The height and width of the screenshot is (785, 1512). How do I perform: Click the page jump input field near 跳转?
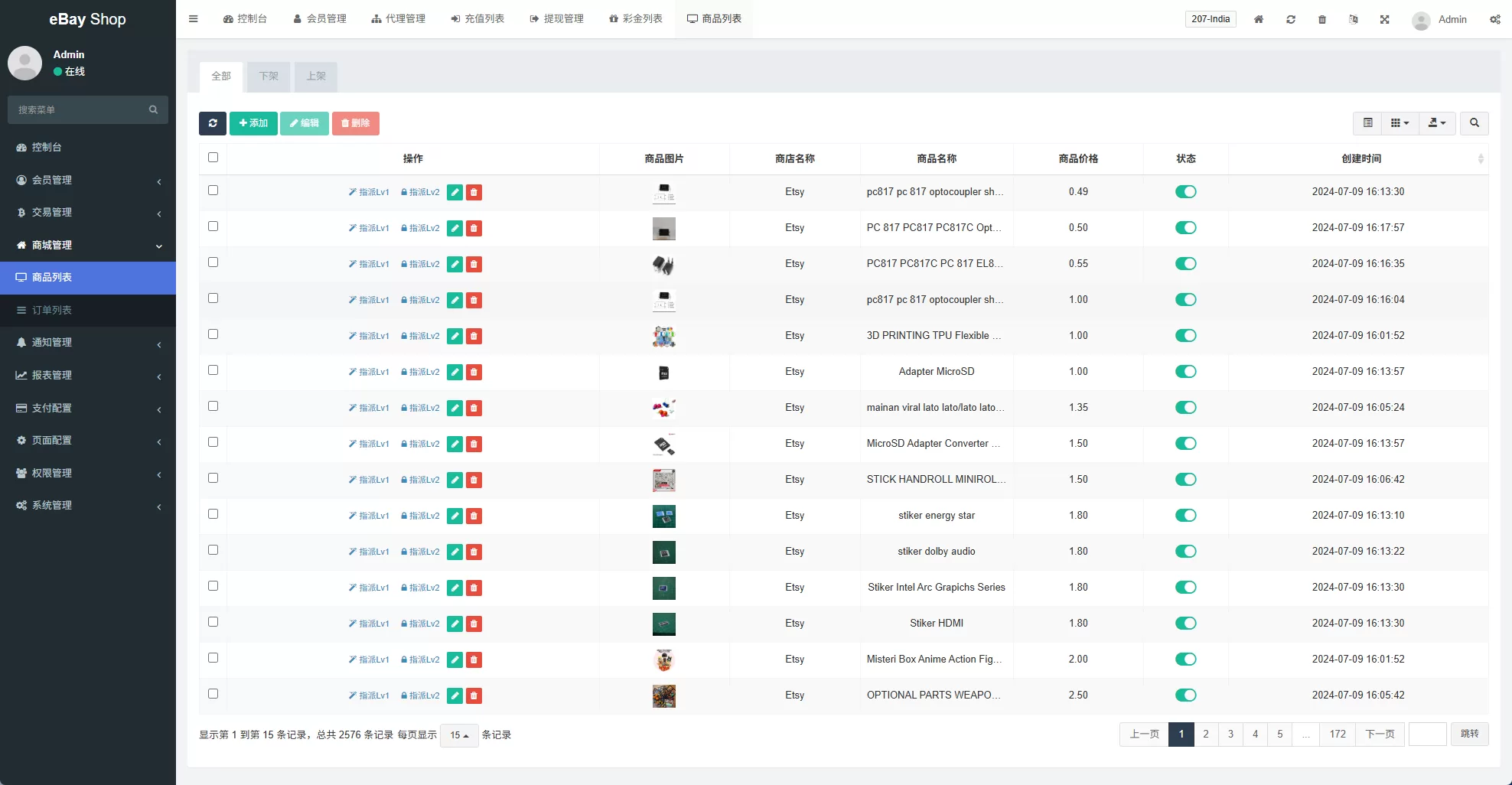1427,734
